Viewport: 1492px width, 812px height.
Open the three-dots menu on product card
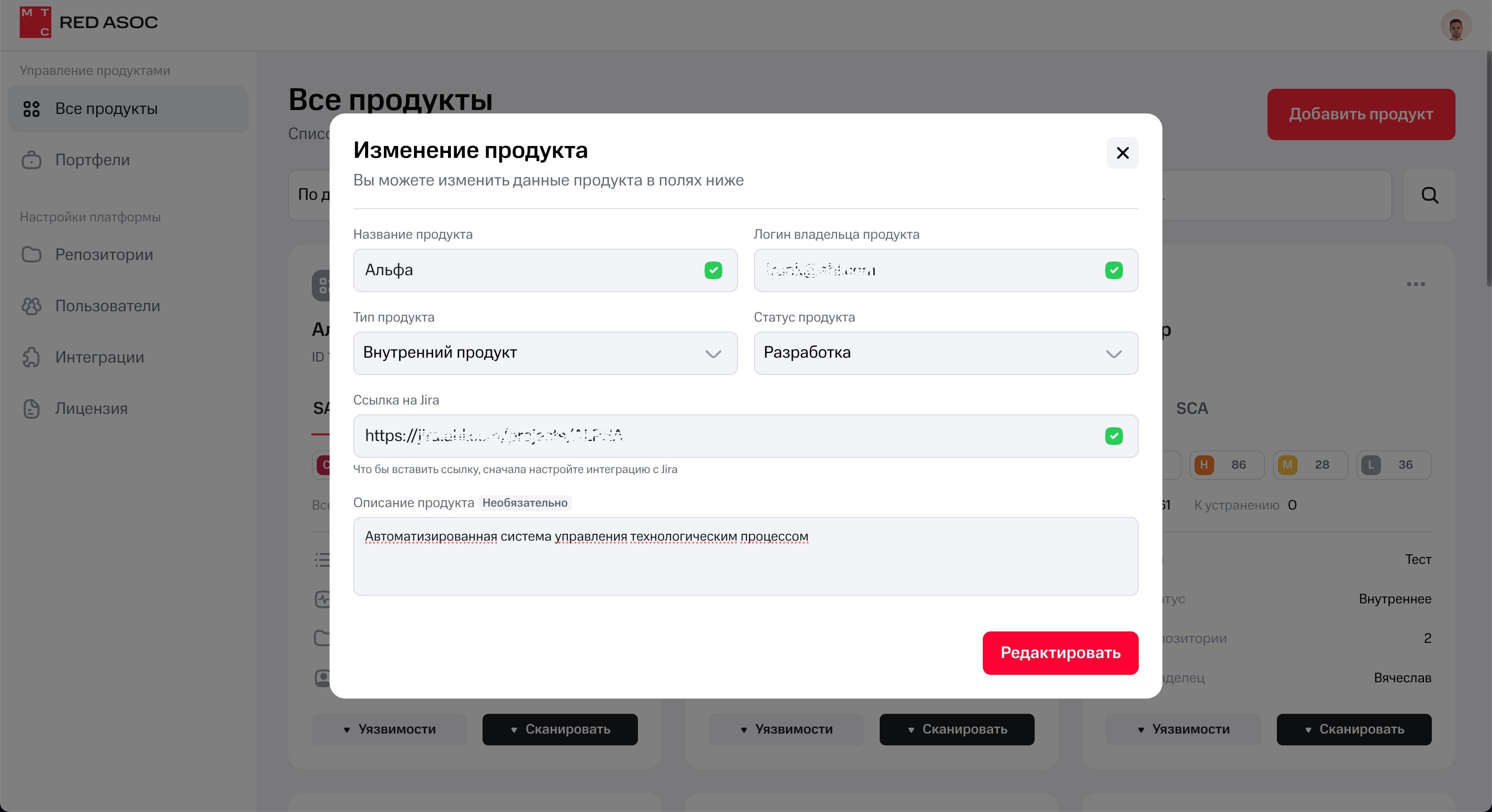pos(1415,284)
